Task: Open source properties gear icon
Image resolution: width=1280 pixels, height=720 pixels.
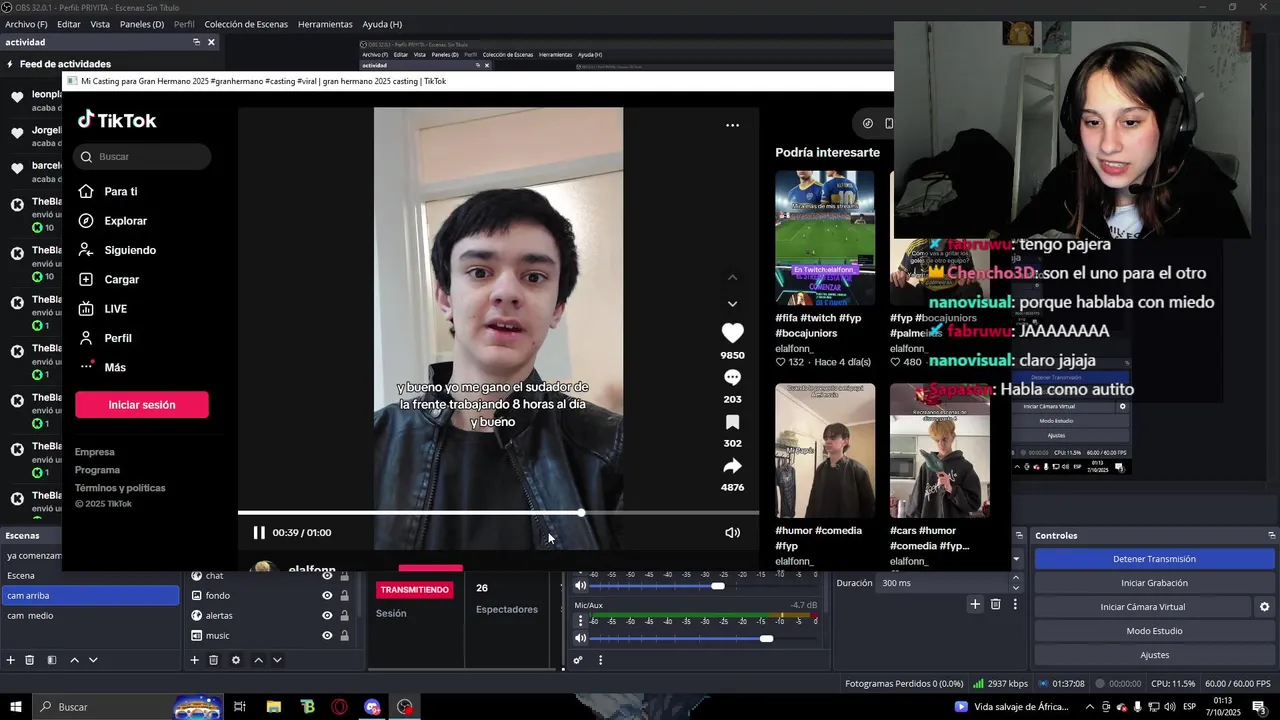Action: click(236, 660)
